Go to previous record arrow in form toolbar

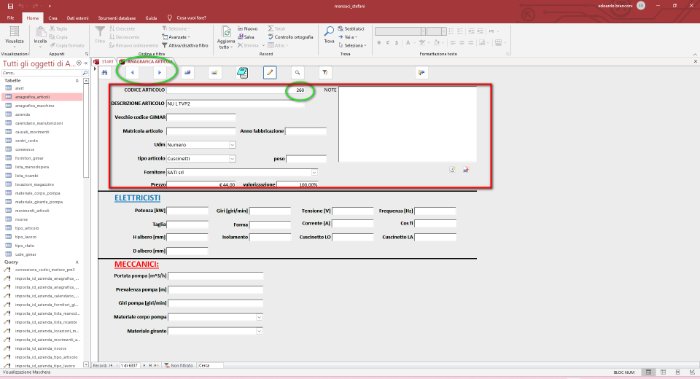pyautogui.click(x=132, y=72)
